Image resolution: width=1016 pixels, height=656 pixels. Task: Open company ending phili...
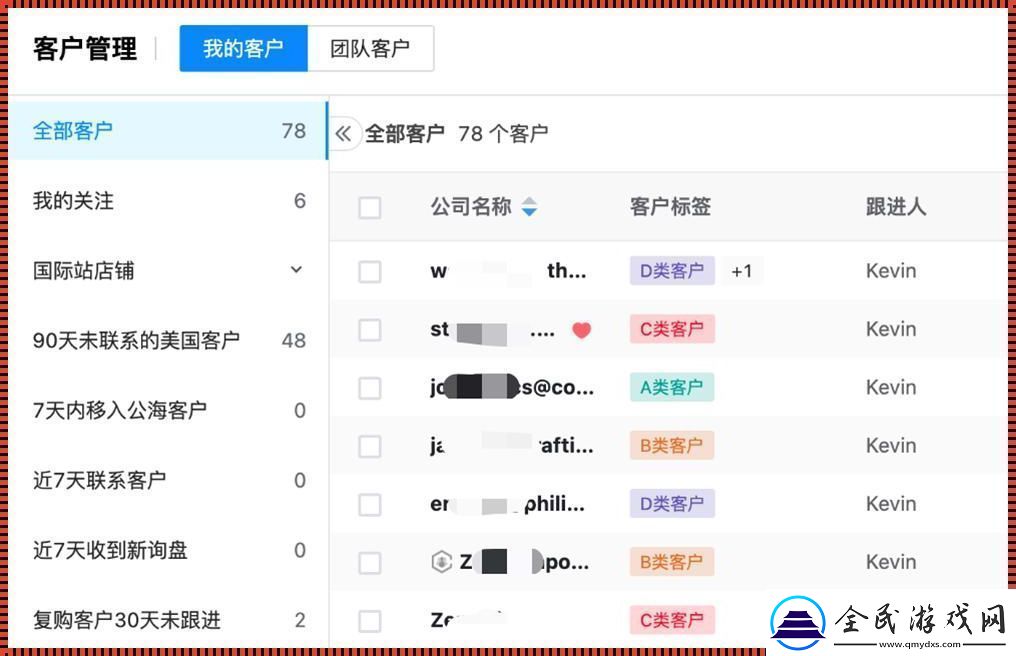point(507,504)
